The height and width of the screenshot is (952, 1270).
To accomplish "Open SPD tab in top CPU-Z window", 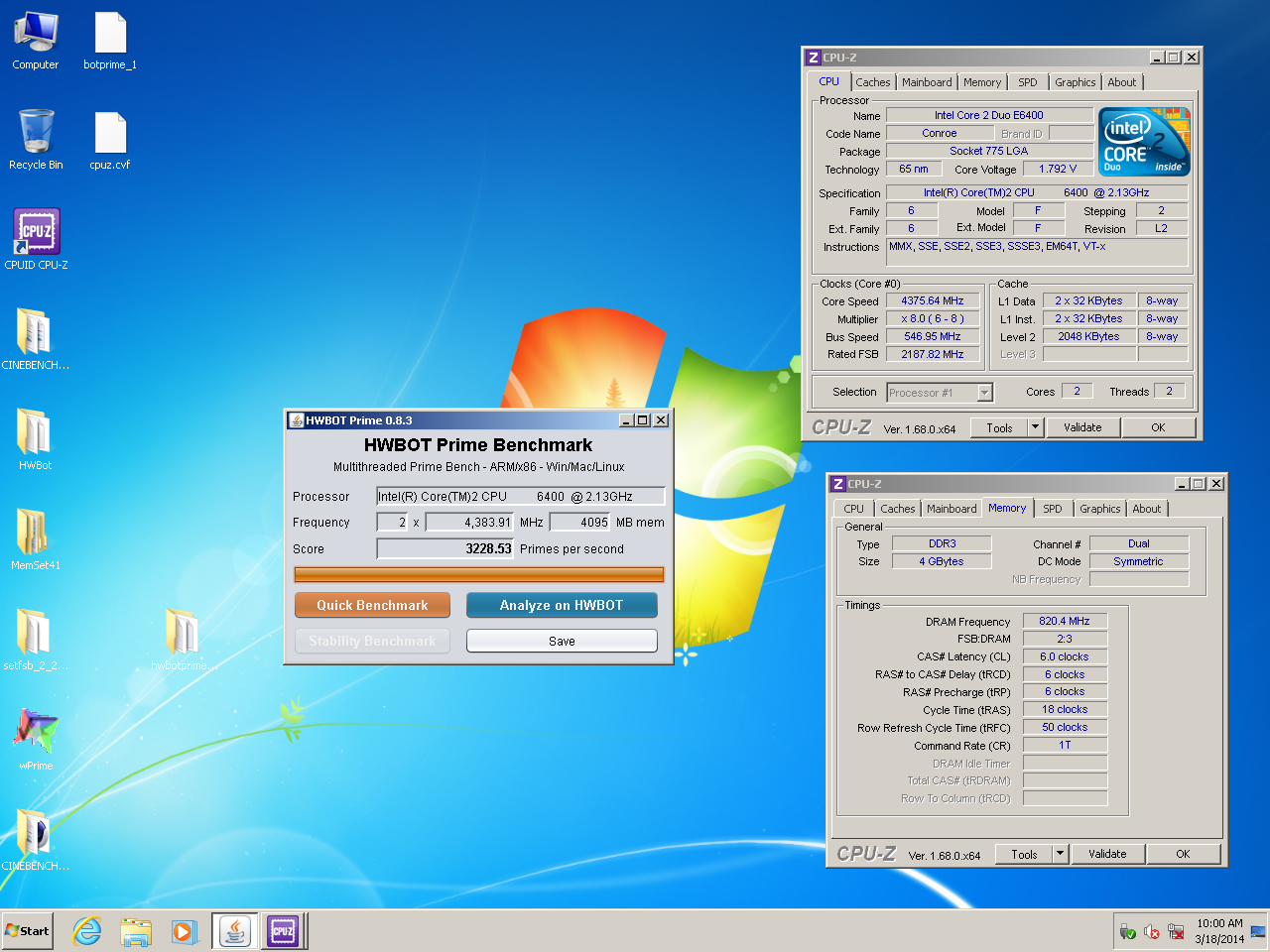I will (1028, 82).
